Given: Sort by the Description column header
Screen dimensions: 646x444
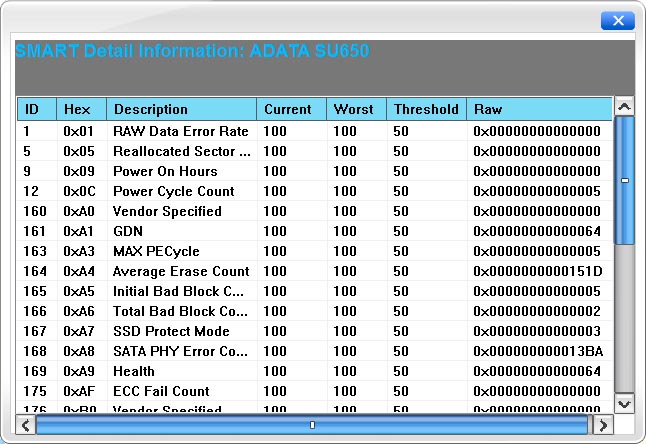Looking at the screenshot, I should tap(182, 109).
